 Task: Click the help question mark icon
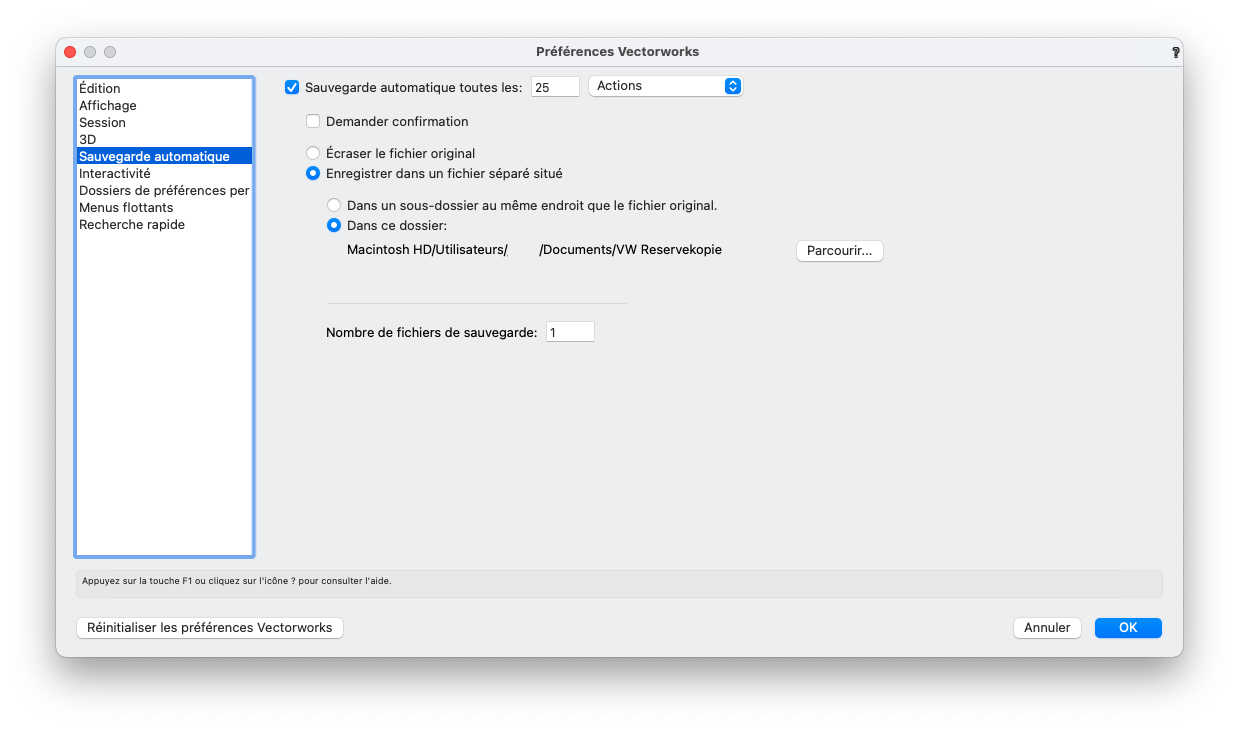(1176, 52)
